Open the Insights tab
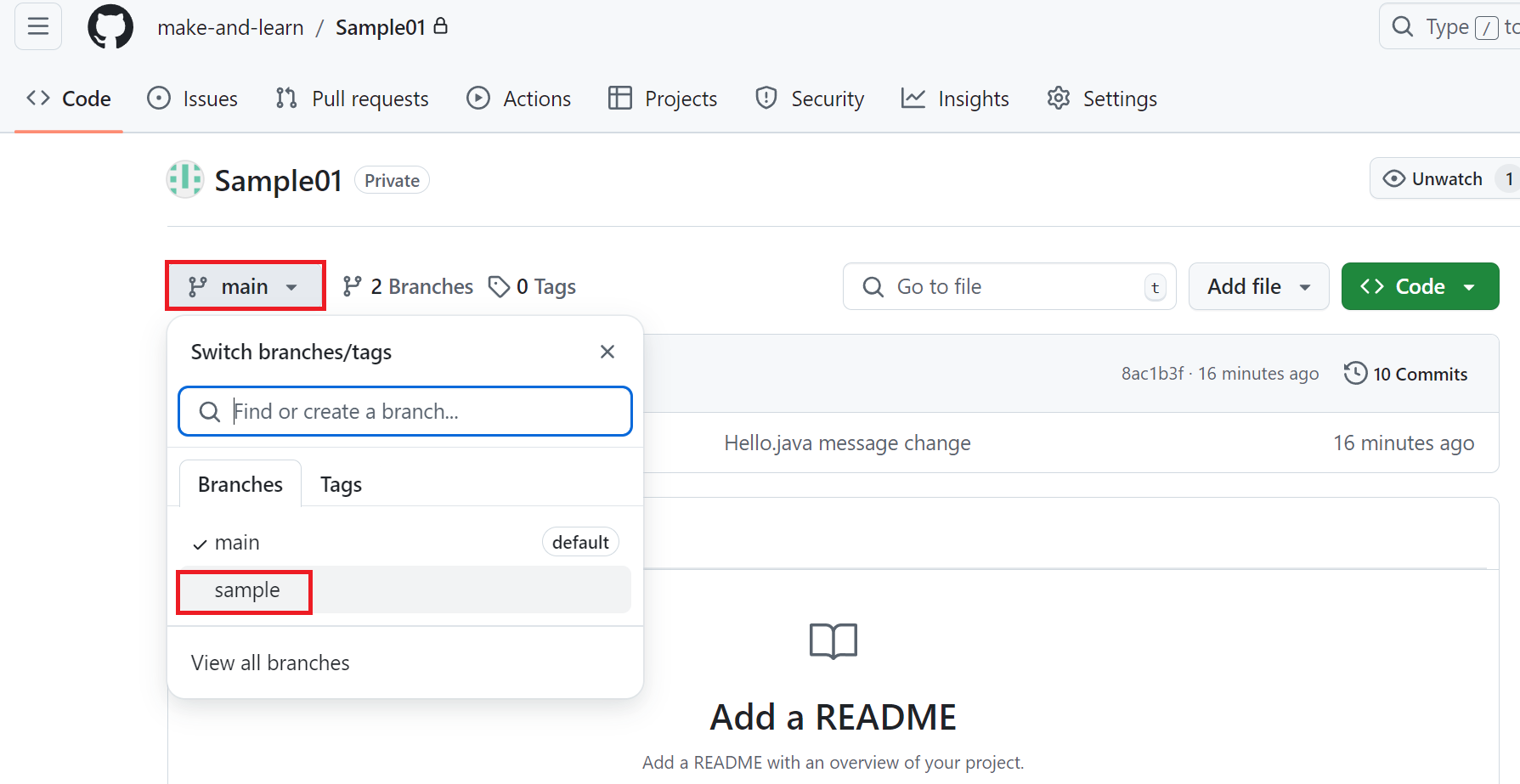Viewport: 1520px width, 784px height. point(956,99)
